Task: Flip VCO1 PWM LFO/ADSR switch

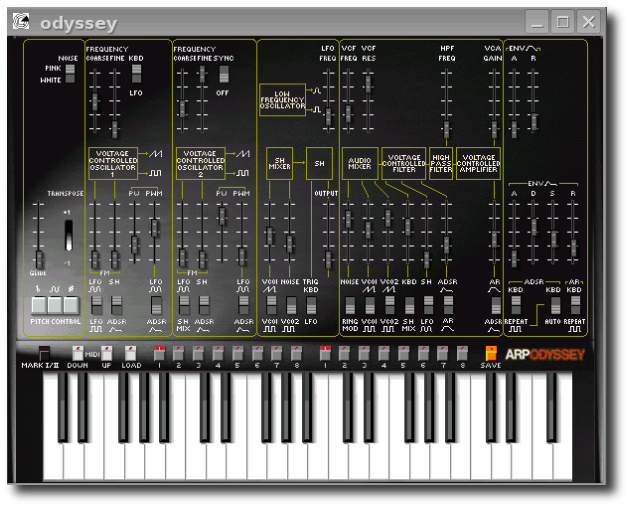Action: (156, 306)
